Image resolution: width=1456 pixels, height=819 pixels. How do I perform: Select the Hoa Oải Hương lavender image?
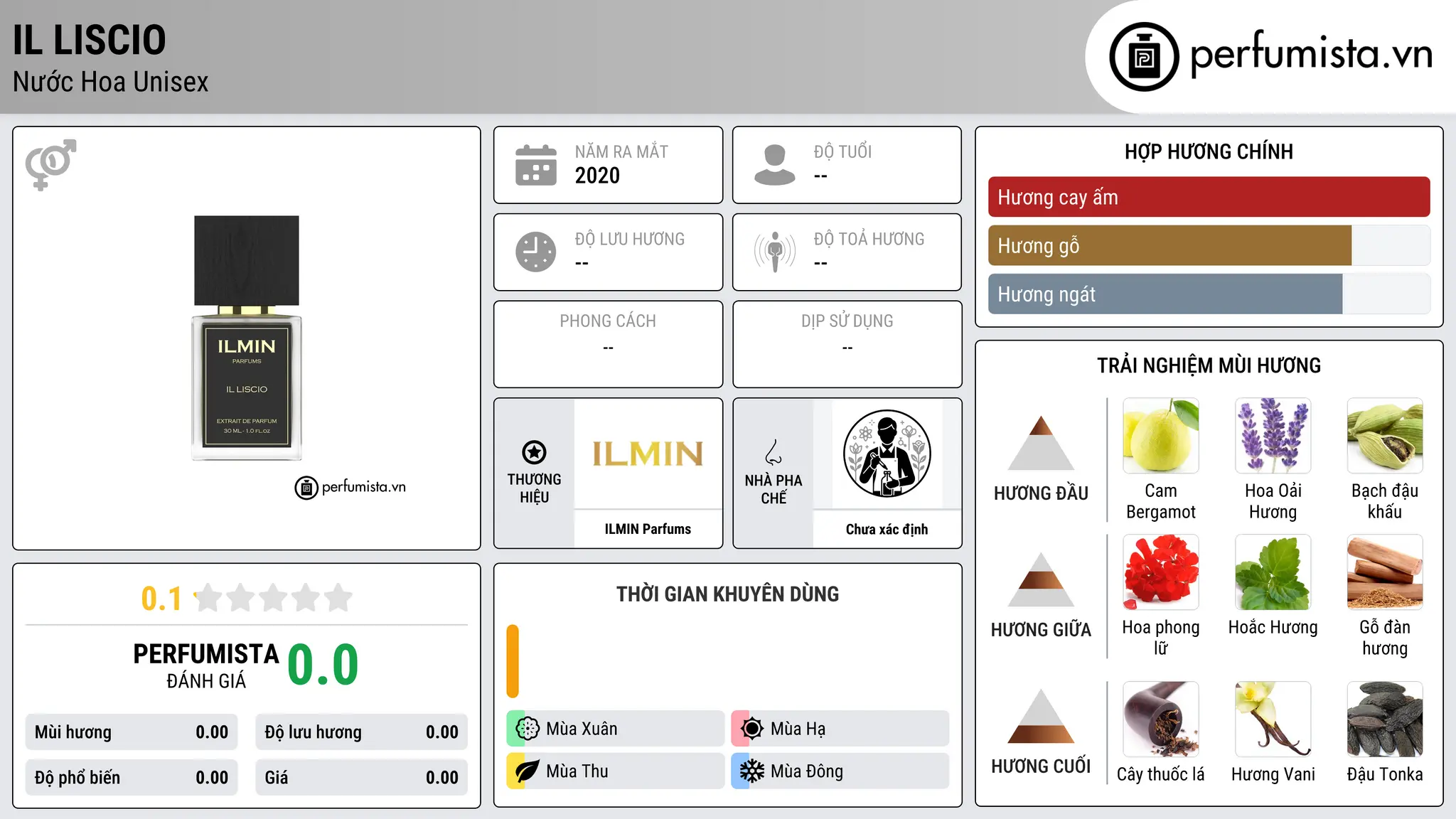point(1273,436)
